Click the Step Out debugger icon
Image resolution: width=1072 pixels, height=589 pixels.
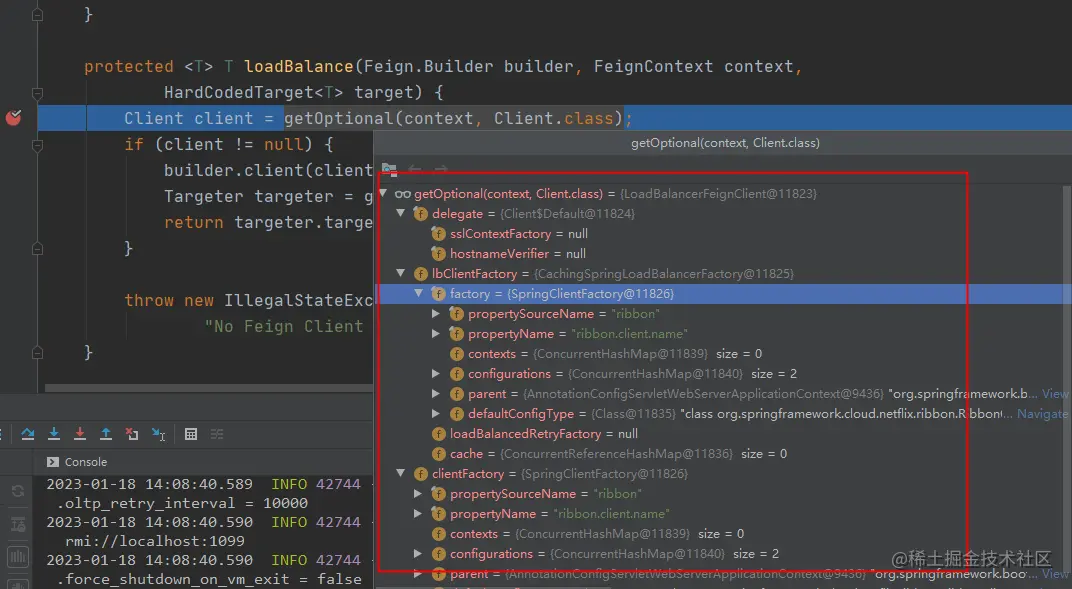click(x=106, y=434)
